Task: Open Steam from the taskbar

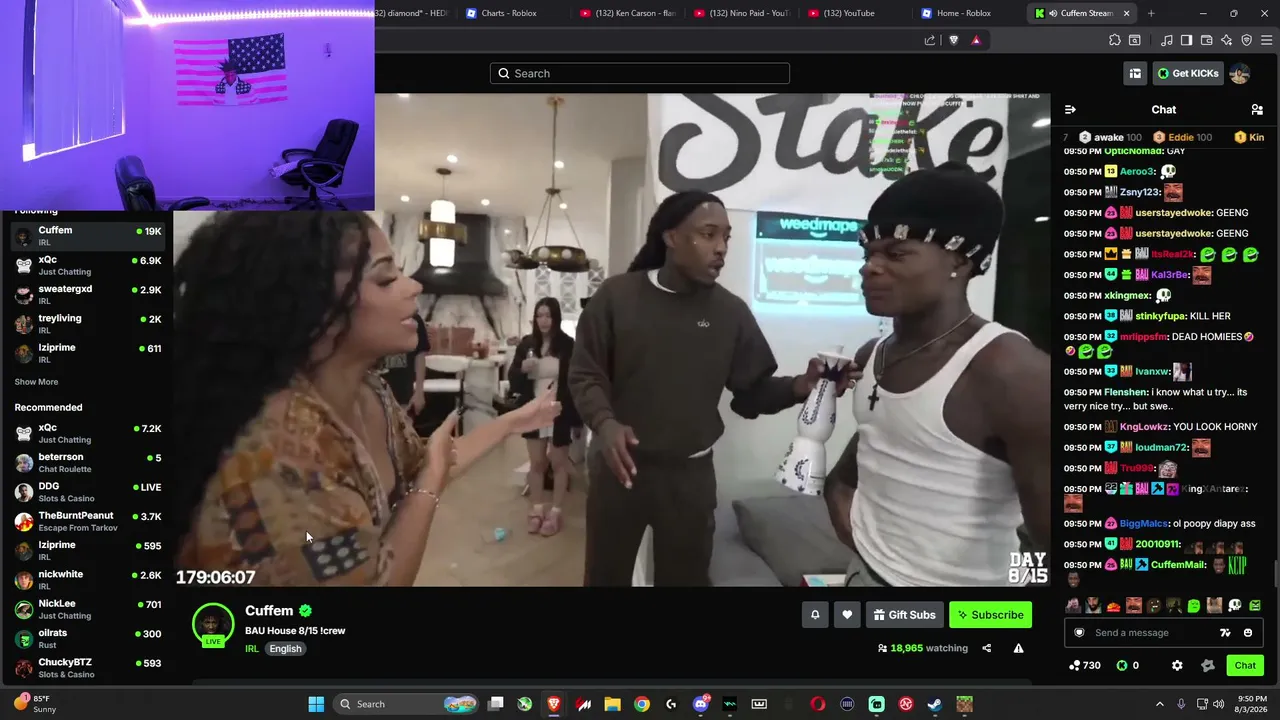Action: tap(935, 704)
